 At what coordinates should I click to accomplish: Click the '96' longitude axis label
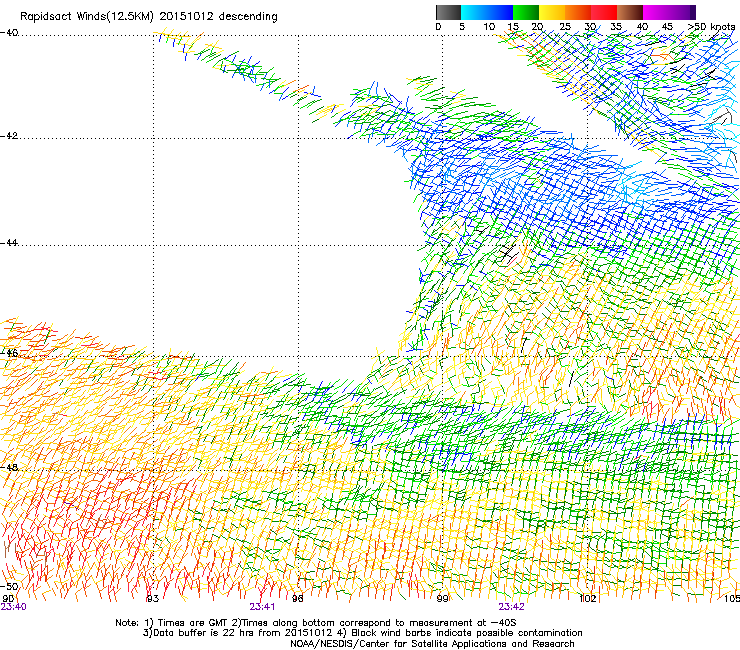pos(297,599)
